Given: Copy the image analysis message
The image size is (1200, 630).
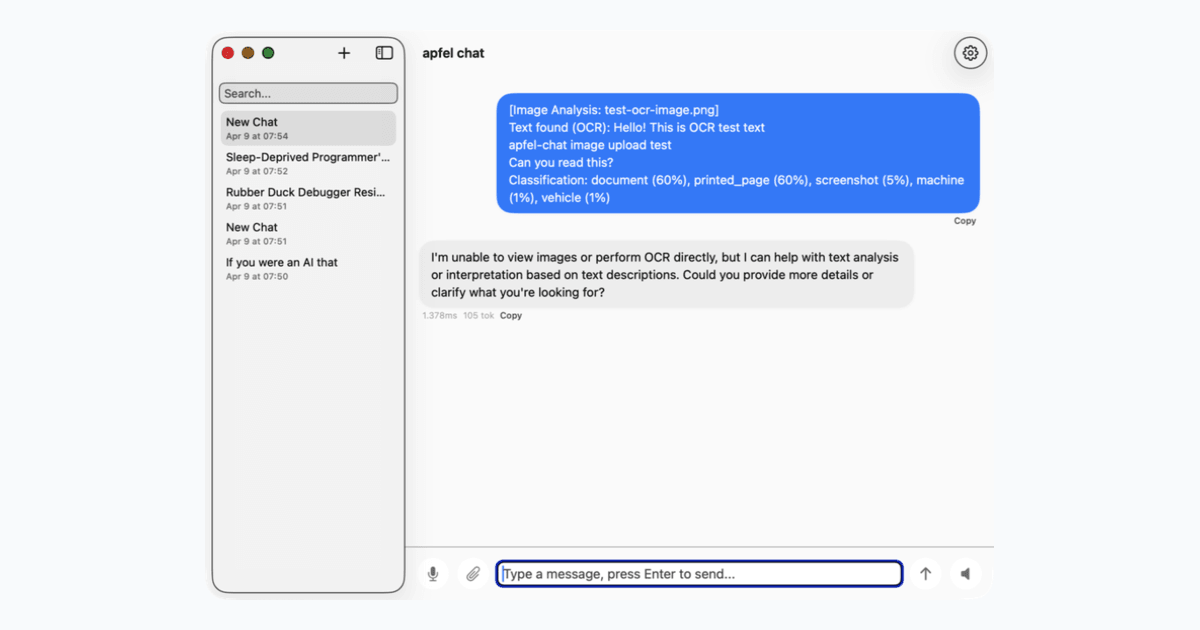Looking at the screenshot, I should point(964,220).
